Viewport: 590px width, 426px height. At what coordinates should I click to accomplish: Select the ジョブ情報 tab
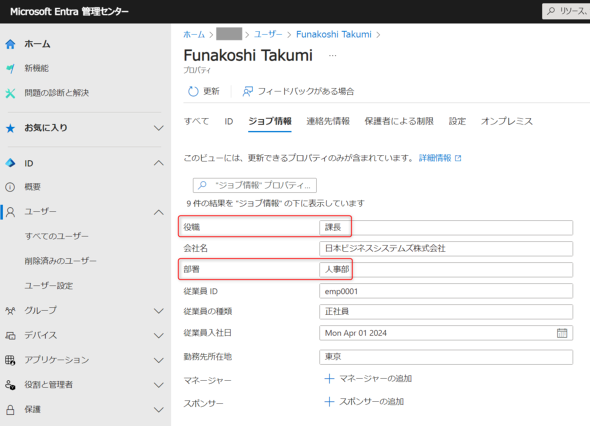point(270,122)
